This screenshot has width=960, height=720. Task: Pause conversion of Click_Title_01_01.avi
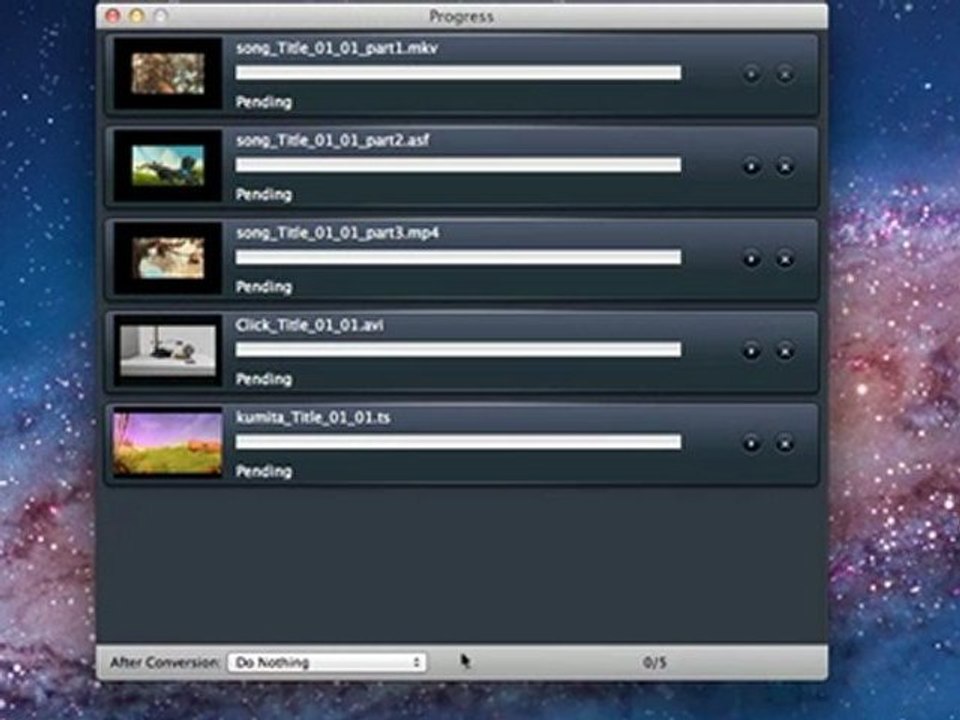751,351
